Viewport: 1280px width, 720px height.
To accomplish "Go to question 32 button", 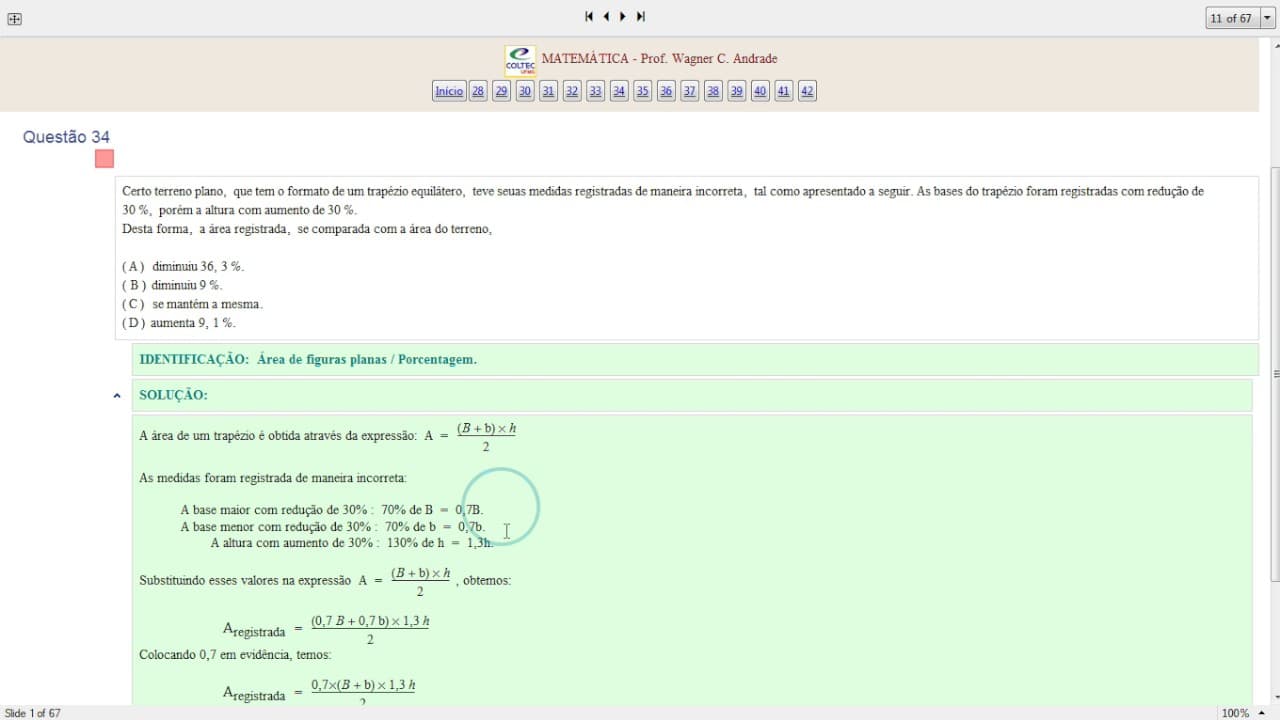I will point(572,91).
